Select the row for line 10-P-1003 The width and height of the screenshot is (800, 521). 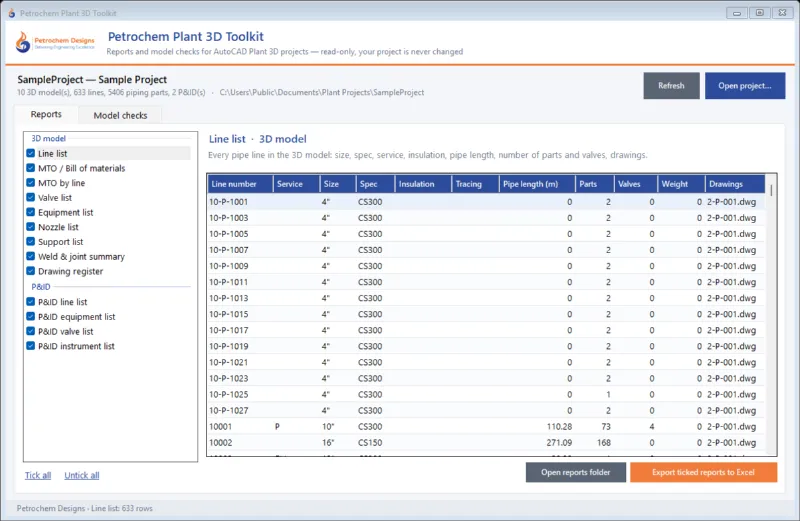[486, 218]
